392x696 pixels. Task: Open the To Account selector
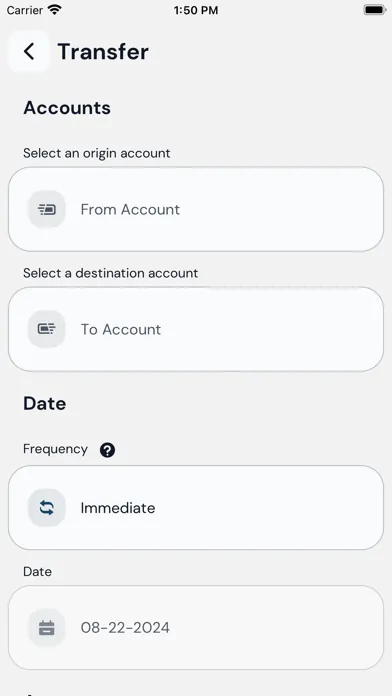click(x=196, y=329)
